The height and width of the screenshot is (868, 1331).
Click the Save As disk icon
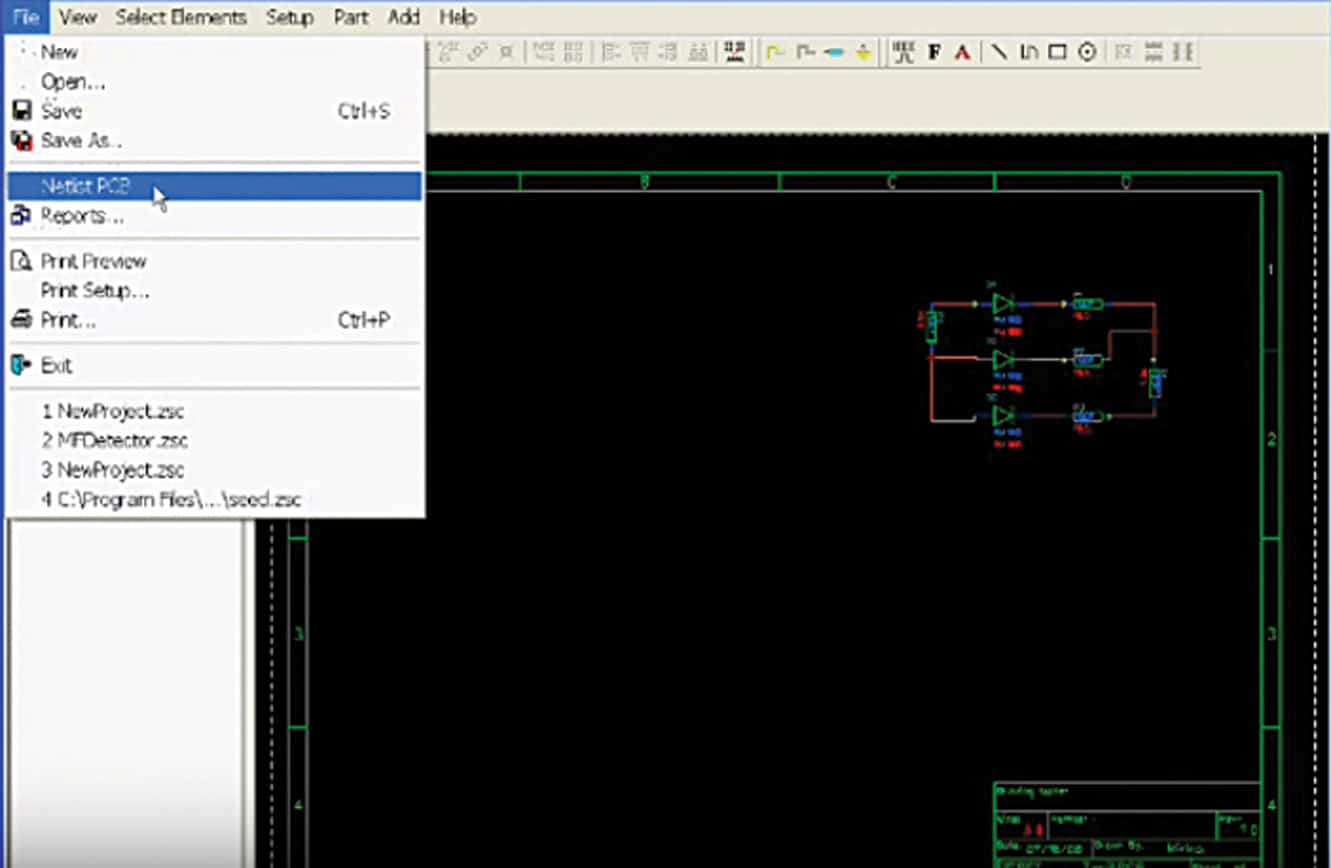(21, 141)
